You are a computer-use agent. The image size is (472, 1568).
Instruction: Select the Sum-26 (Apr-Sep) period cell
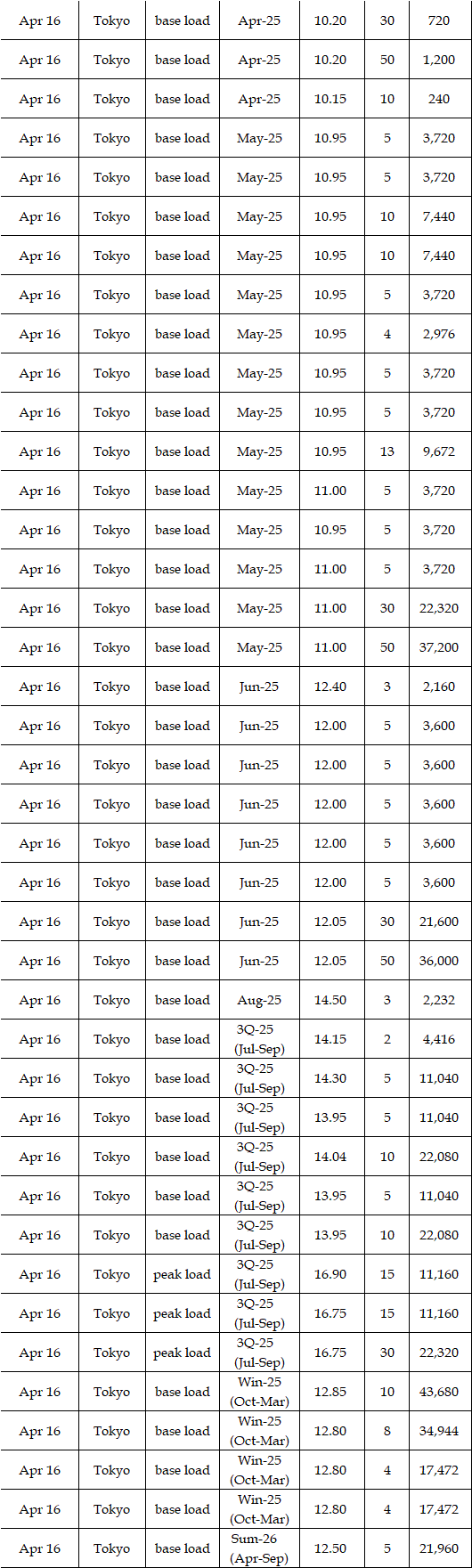[259, 1548]
